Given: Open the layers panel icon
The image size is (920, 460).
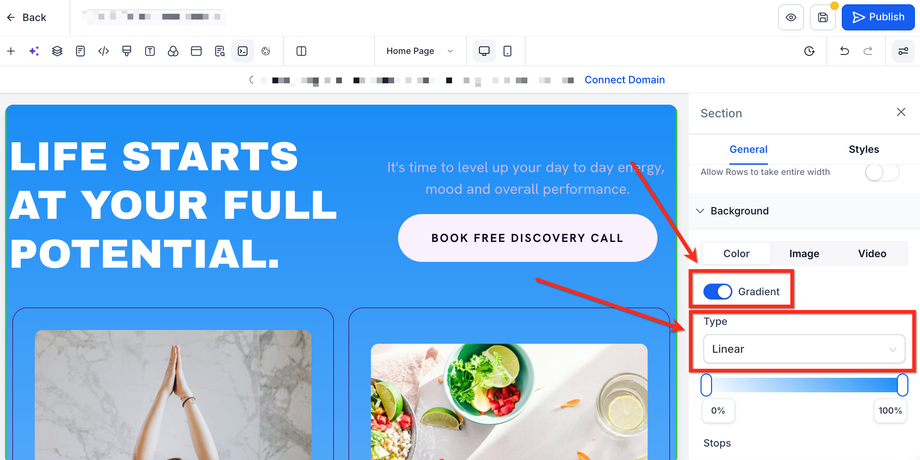Looking at the screenshot, I should 57,51.
